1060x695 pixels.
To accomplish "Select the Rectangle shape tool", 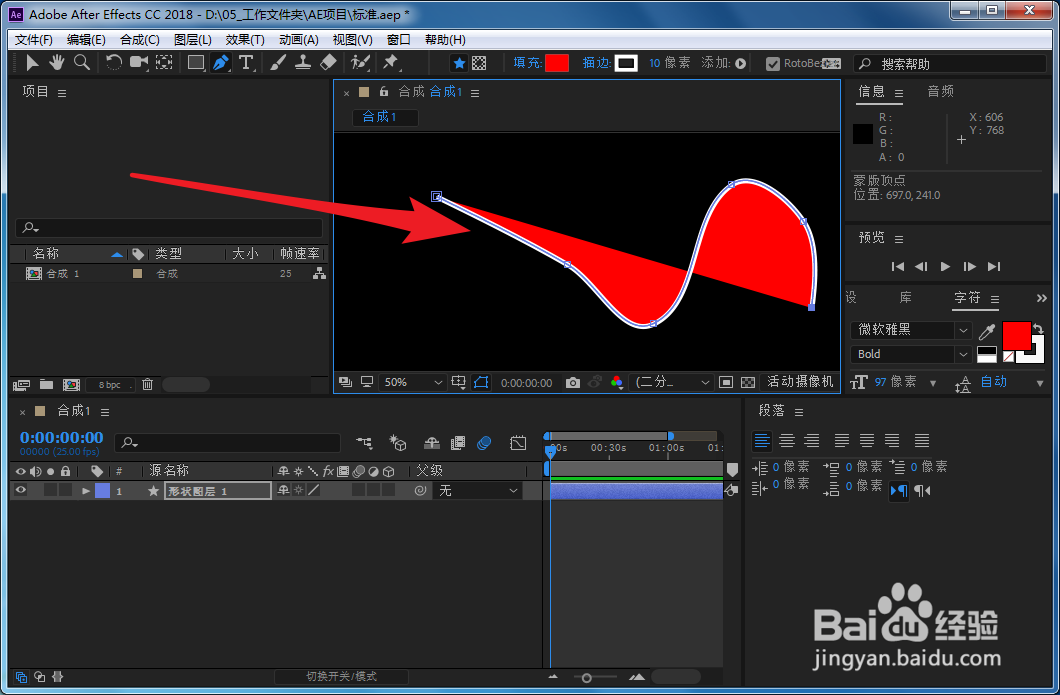I will click(x=196, y=63).
